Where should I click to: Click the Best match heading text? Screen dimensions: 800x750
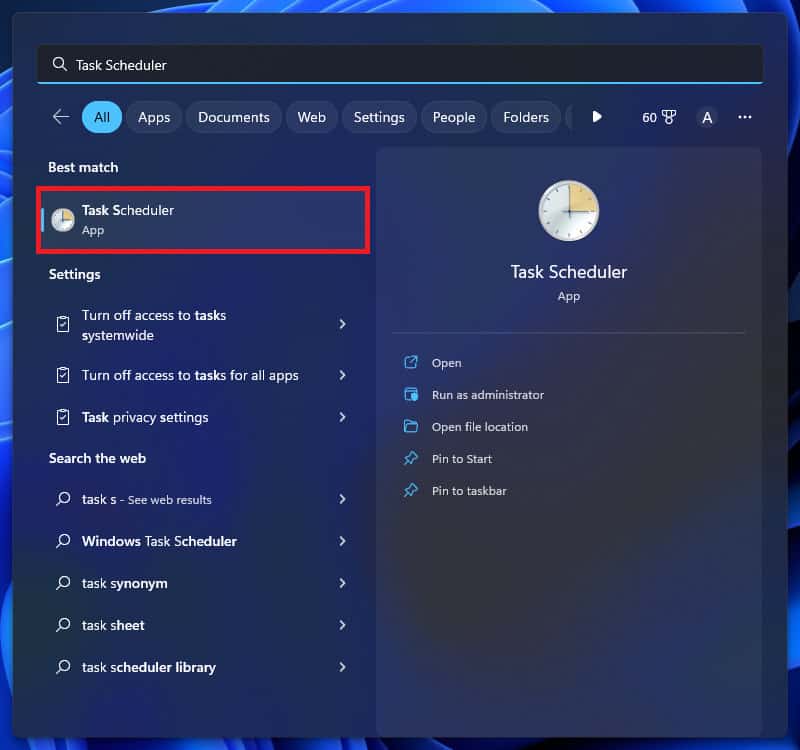pos(83,167)
